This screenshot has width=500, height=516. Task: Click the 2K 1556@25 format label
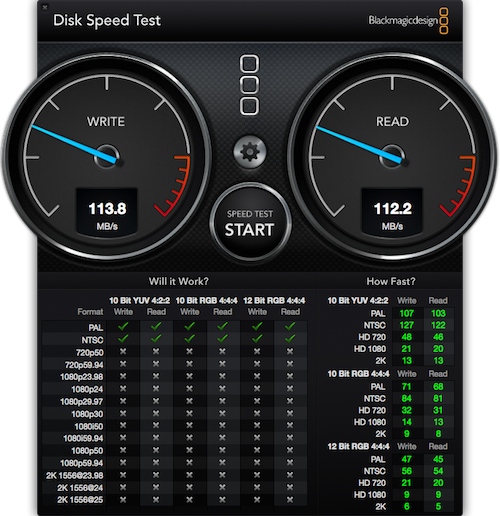(80, 500)
